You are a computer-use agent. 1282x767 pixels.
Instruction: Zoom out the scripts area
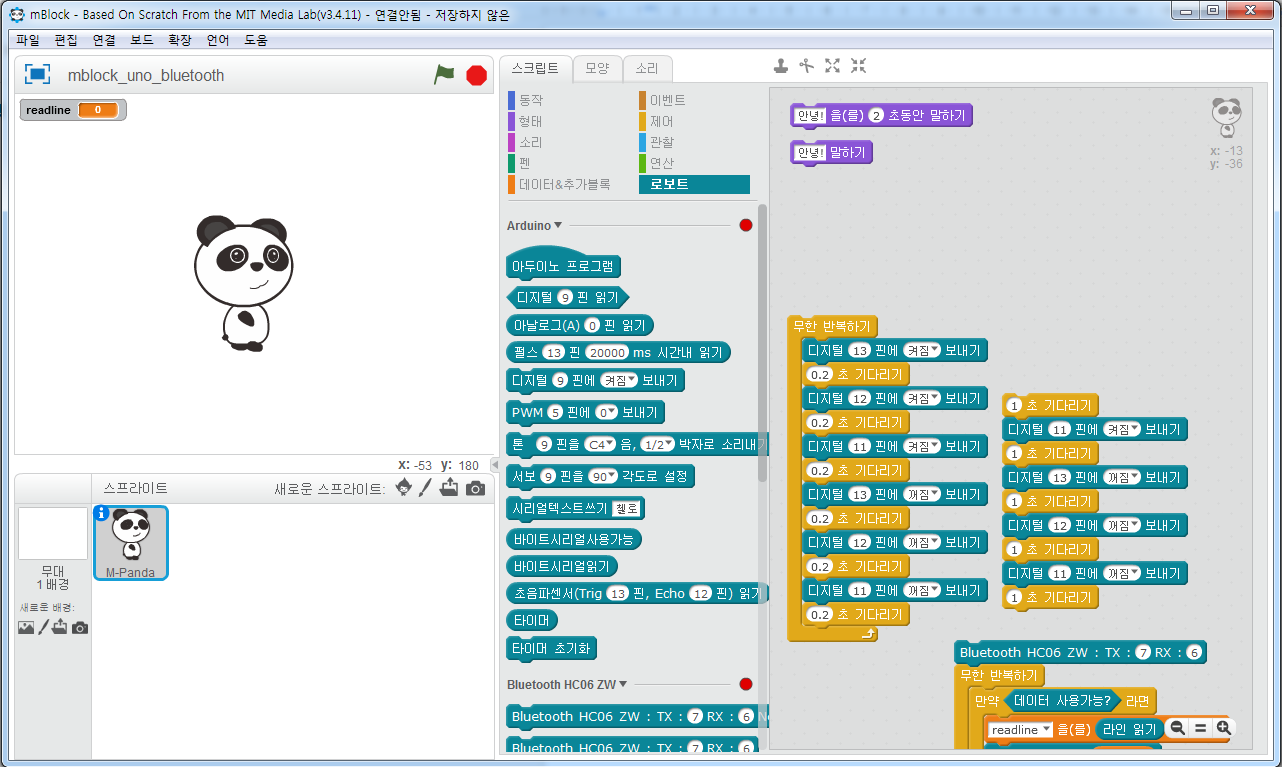[x=1177, y=729]
